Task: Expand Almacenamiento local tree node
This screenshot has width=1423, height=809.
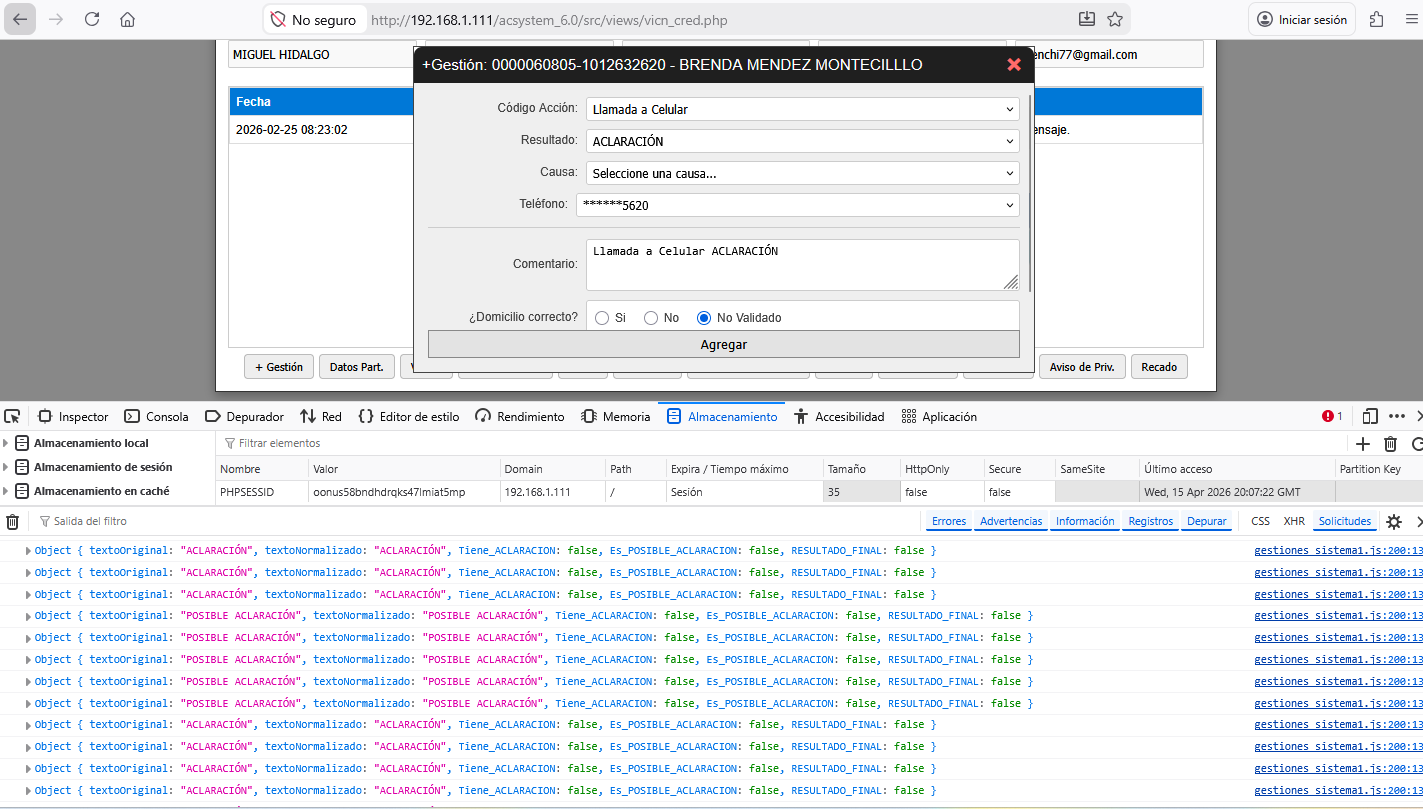Action: coord(6,443)
